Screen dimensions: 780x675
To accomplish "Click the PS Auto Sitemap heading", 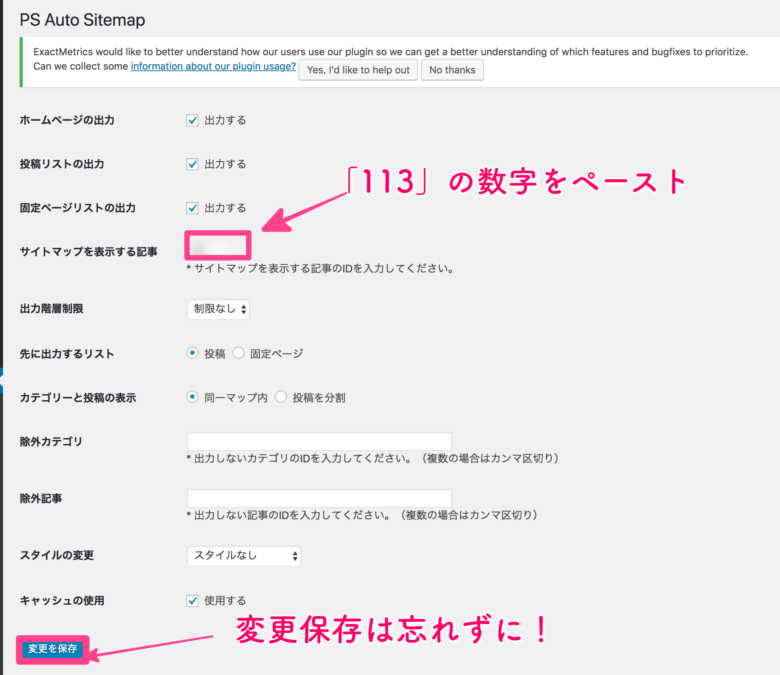I will tap(83, 20).
